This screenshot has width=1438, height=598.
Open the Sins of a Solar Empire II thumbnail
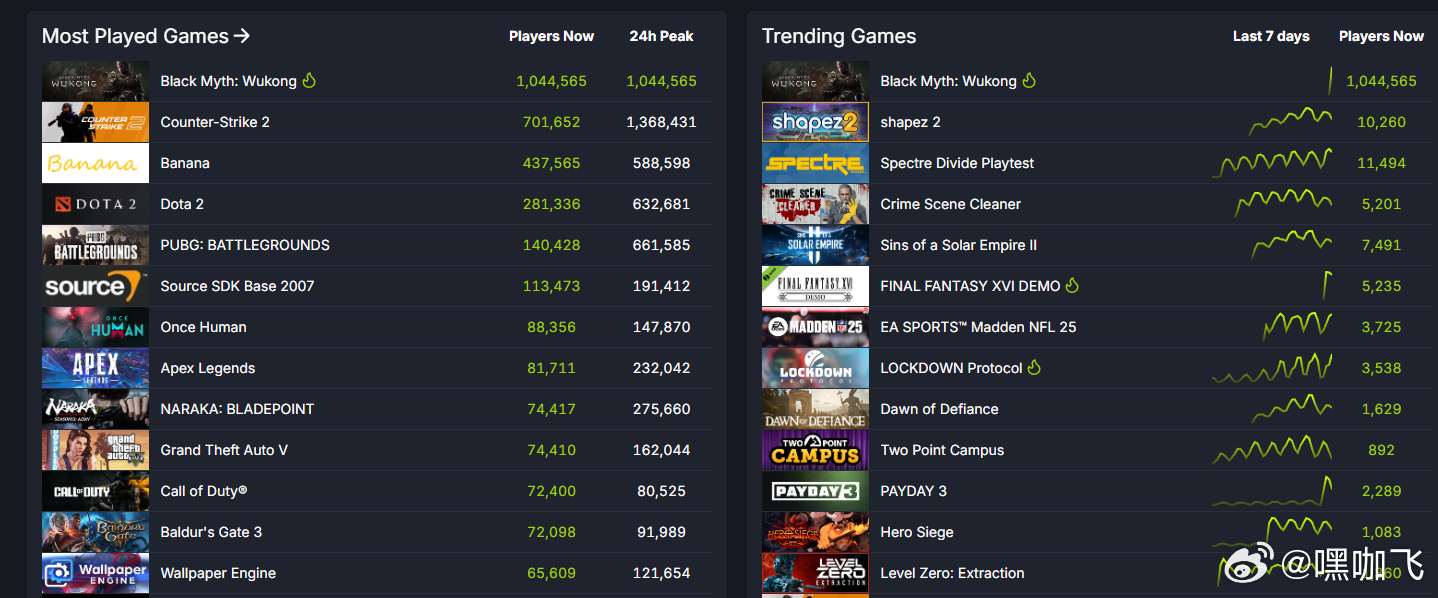815,245
